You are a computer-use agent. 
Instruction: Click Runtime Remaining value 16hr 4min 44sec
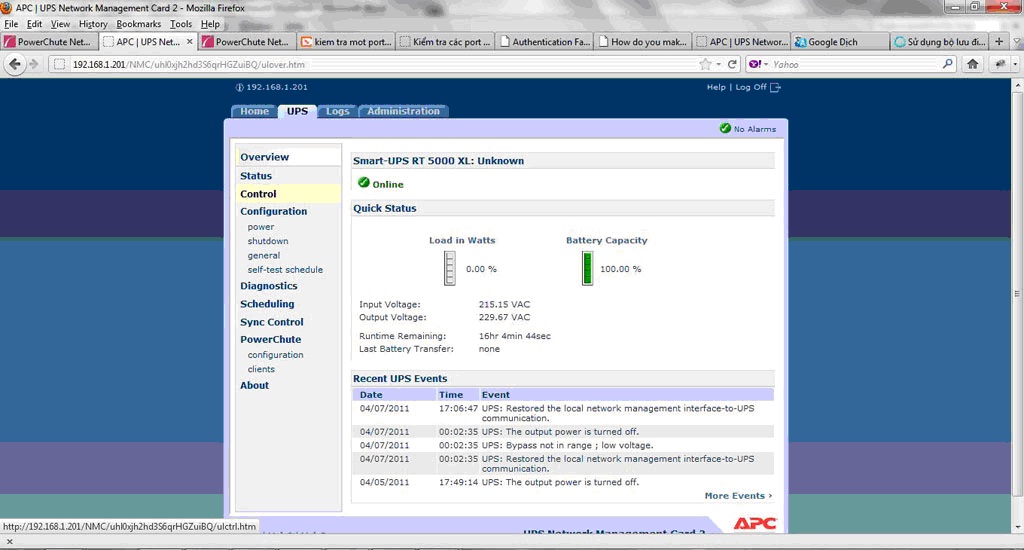(515, 336)
